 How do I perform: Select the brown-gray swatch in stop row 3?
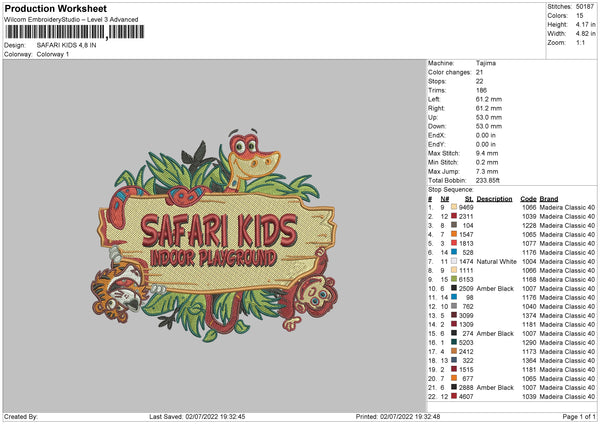[454, 225]
